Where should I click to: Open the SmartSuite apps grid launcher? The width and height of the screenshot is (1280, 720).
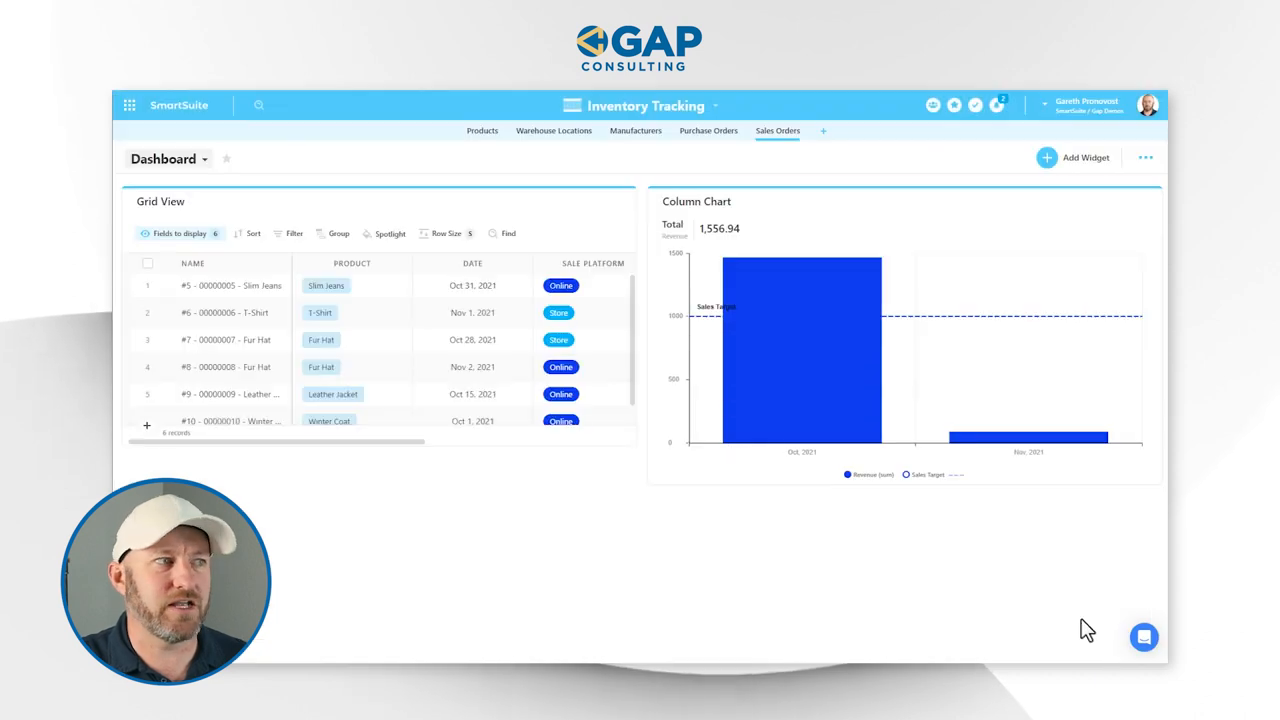click(x=129, y=105)
